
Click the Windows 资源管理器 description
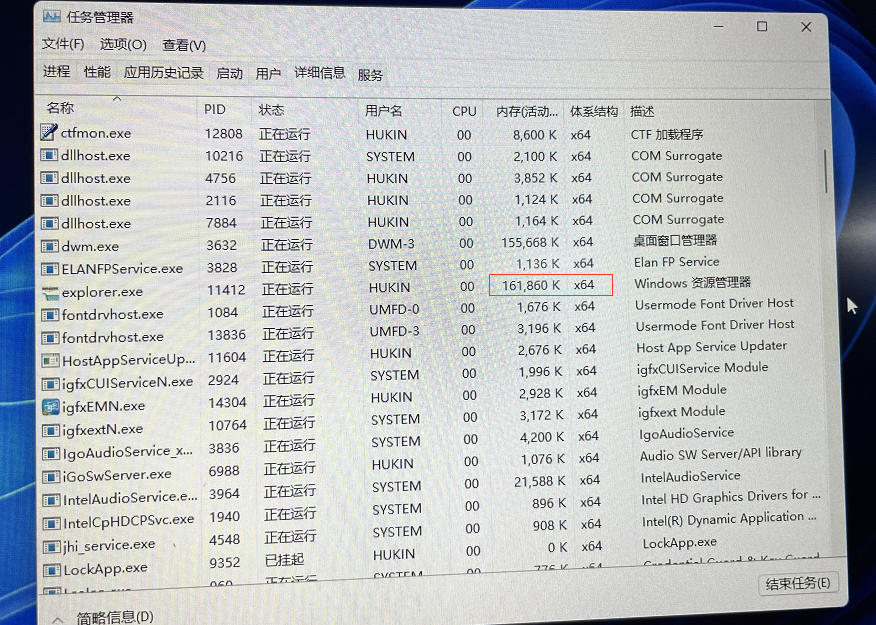[x=692, y=283]
